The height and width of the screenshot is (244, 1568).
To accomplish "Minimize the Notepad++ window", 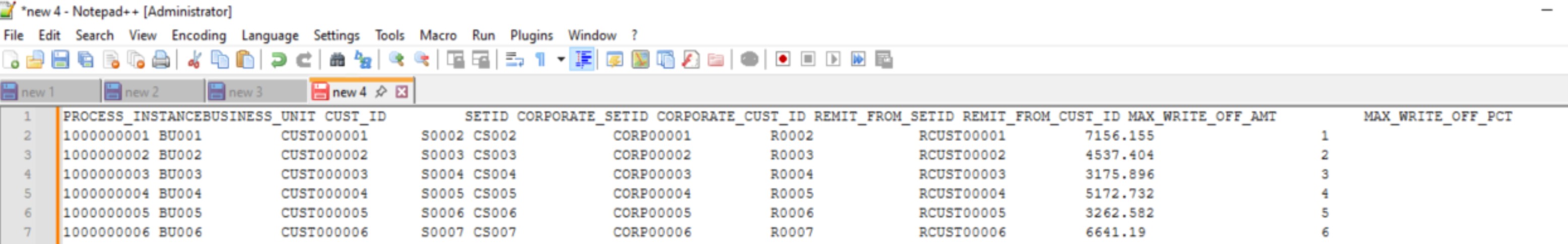I will pyautogui.click(x=1547, y=11).
